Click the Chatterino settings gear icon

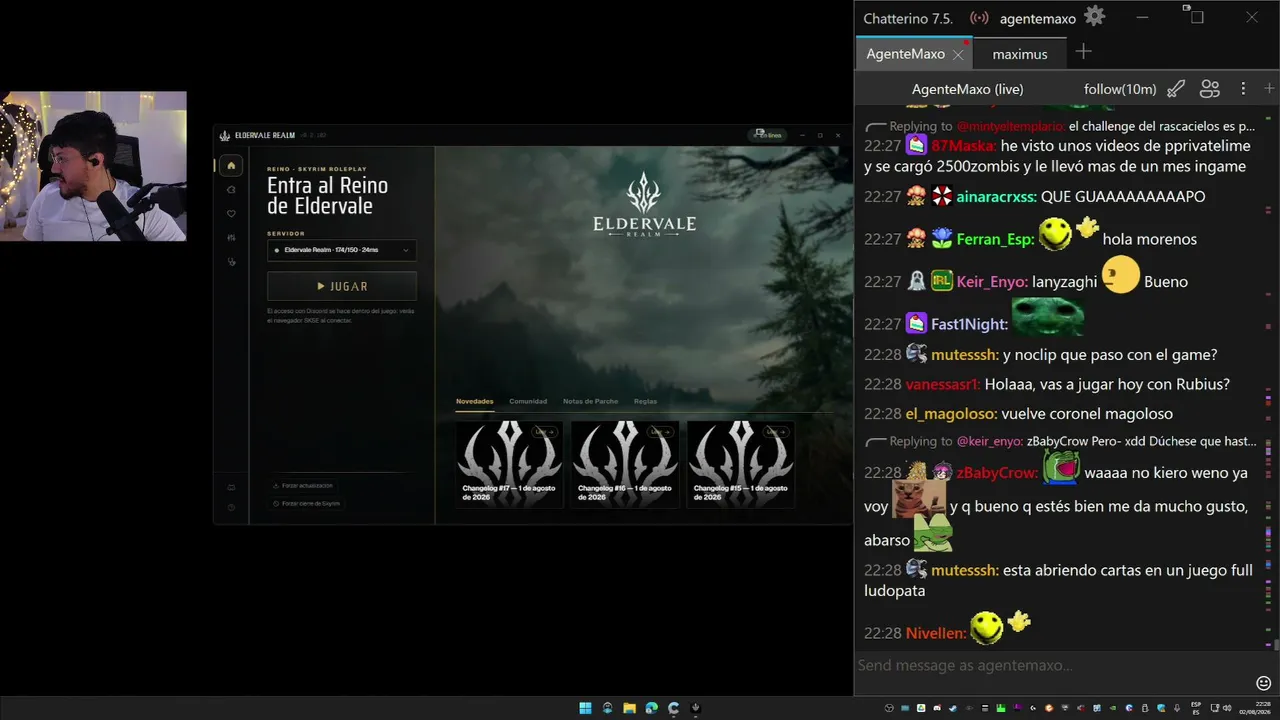pos(1095,17)
